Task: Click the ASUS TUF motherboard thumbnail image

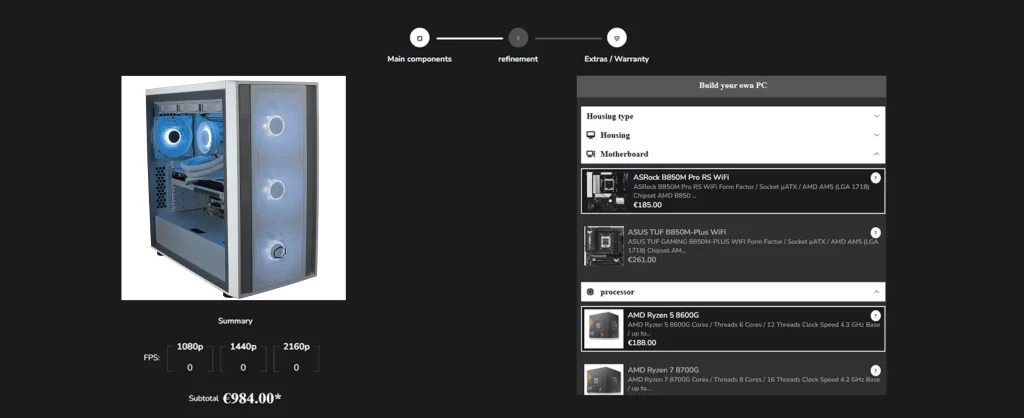Action: tap(604, 246)
